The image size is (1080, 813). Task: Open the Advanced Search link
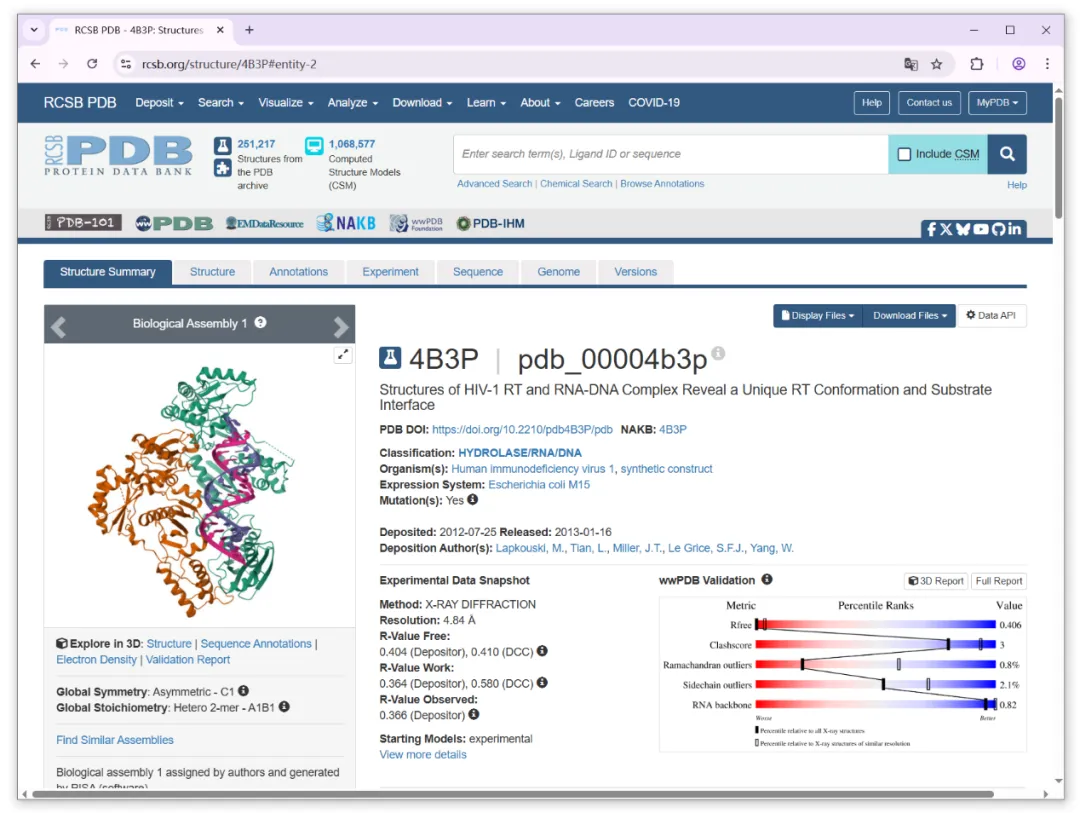click(x=494, y=184)
